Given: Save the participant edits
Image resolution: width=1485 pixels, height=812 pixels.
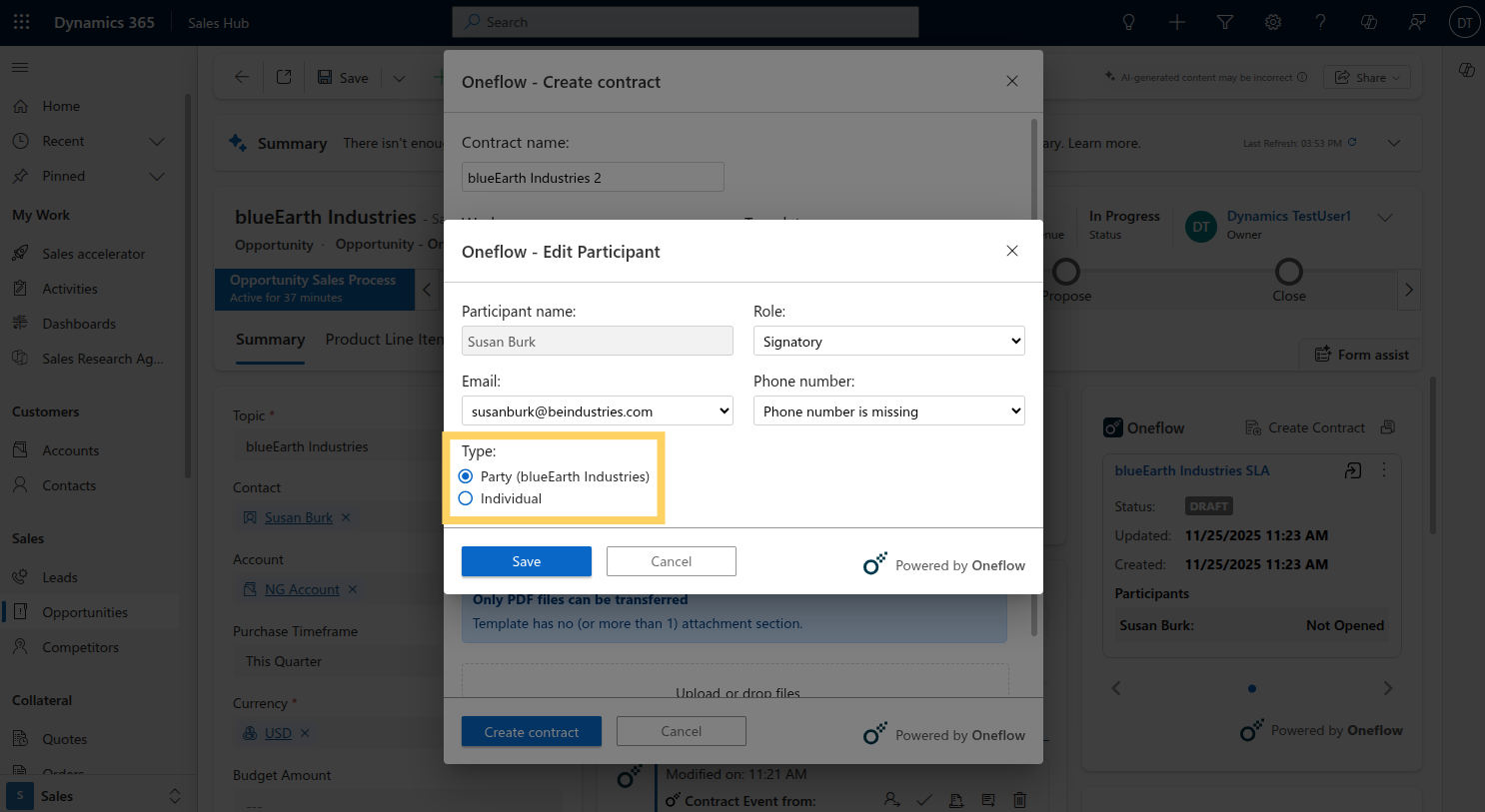Looking at the screenshot, I should (527, 561).
